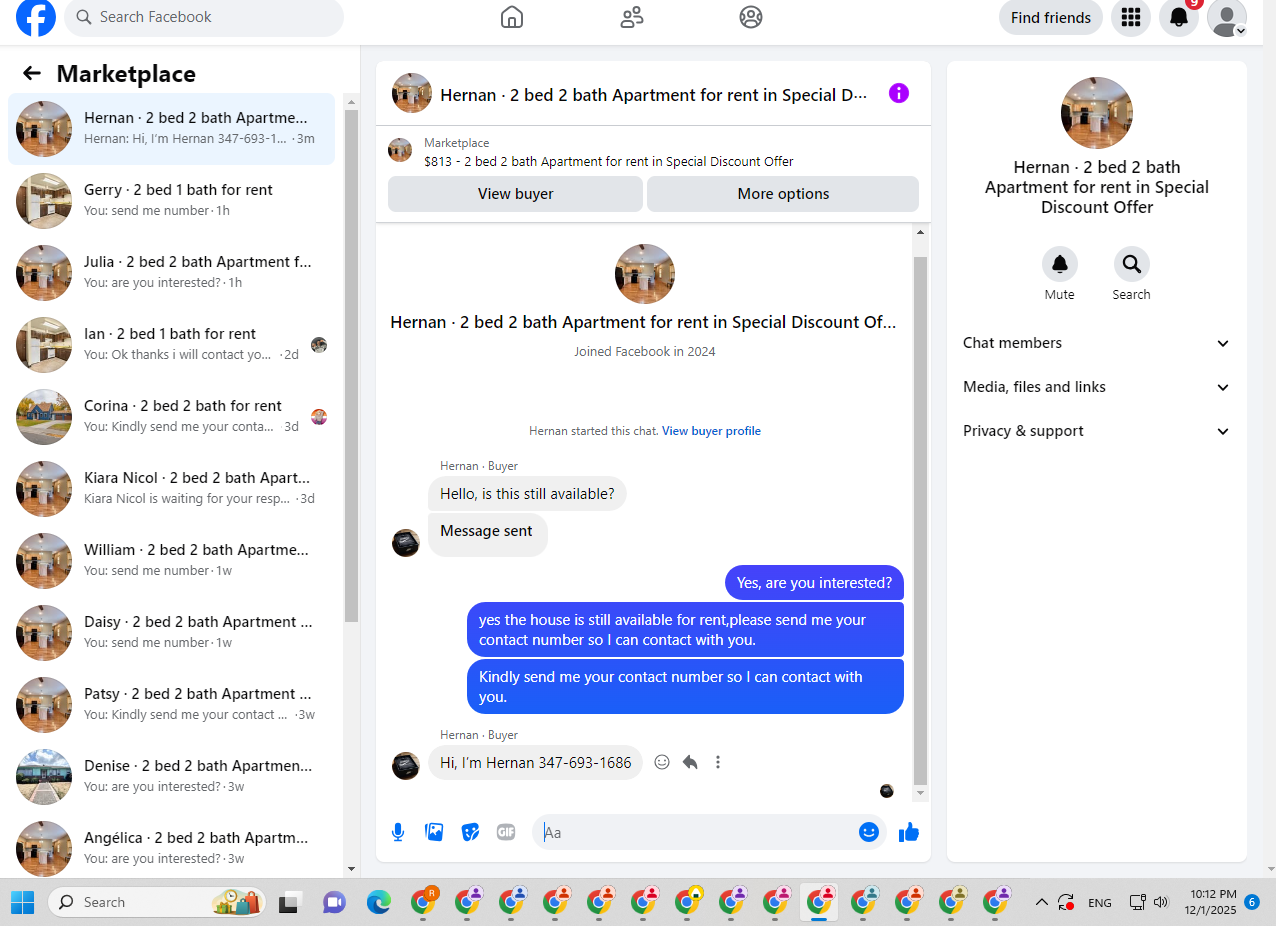Viewport: 1276px width, 926px height.
Task: Click the "Hello, is this still available?" message
Action: [527, 494]
